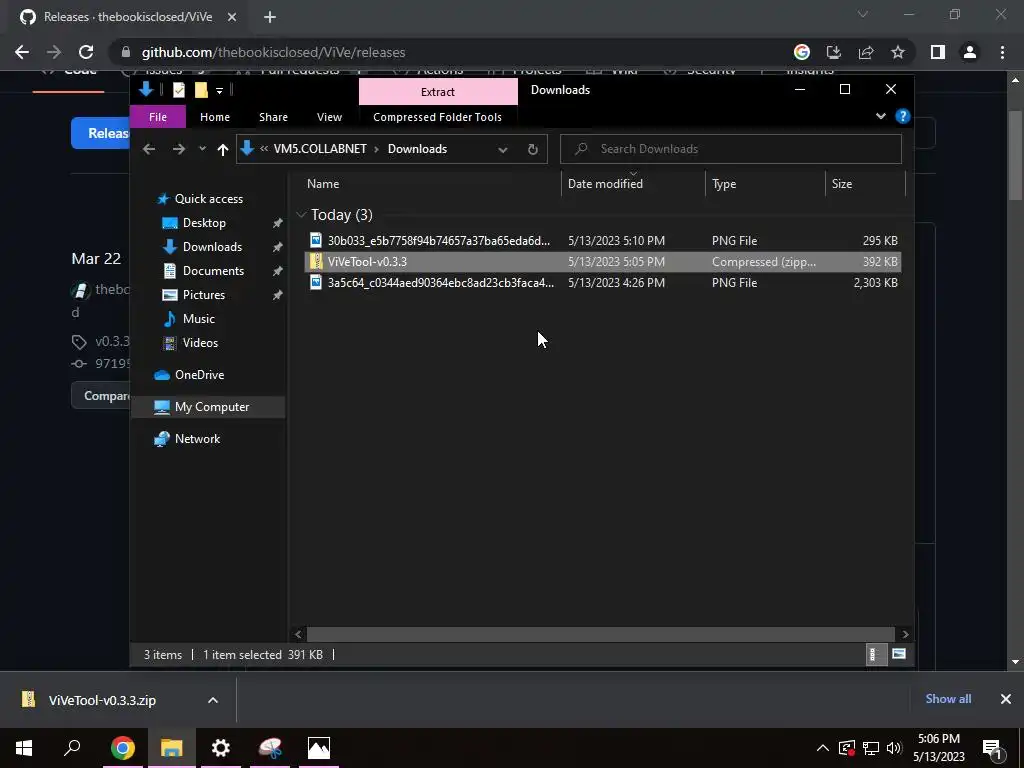
Task: Reload the Chrome page
Action: (x=86, y=52)
